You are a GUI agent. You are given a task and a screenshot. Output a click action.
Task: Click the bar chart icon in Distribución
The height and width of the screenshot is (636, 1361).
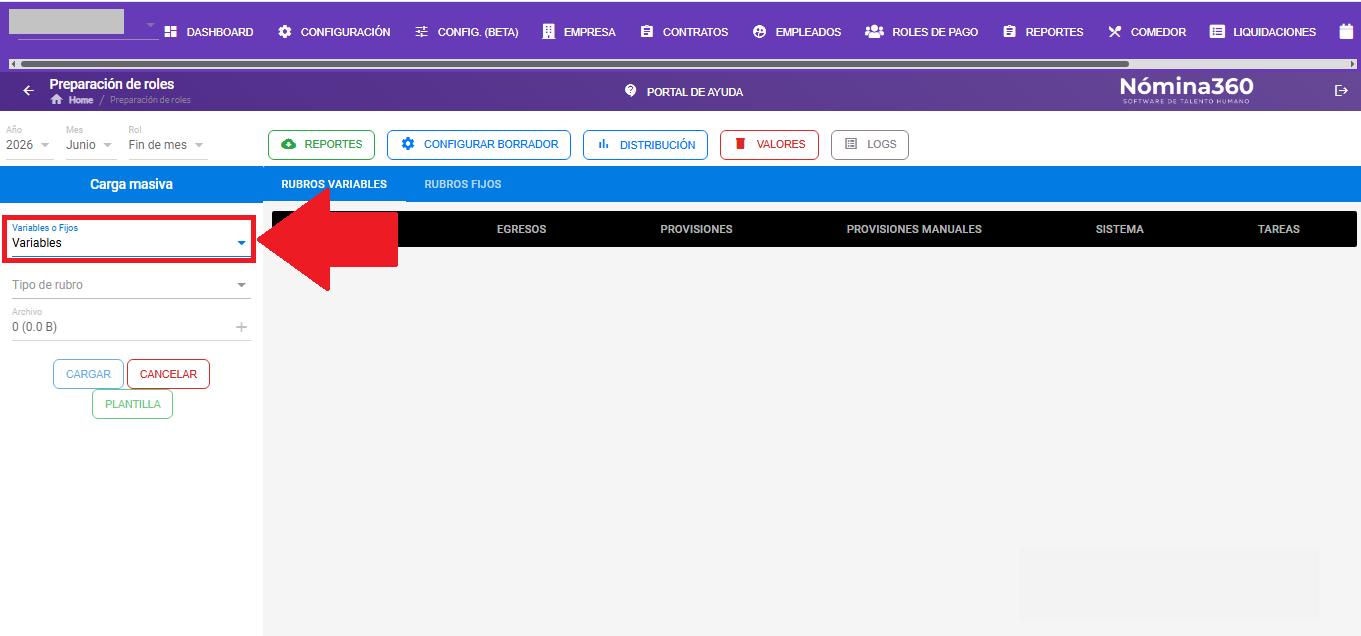pos(604,144)
